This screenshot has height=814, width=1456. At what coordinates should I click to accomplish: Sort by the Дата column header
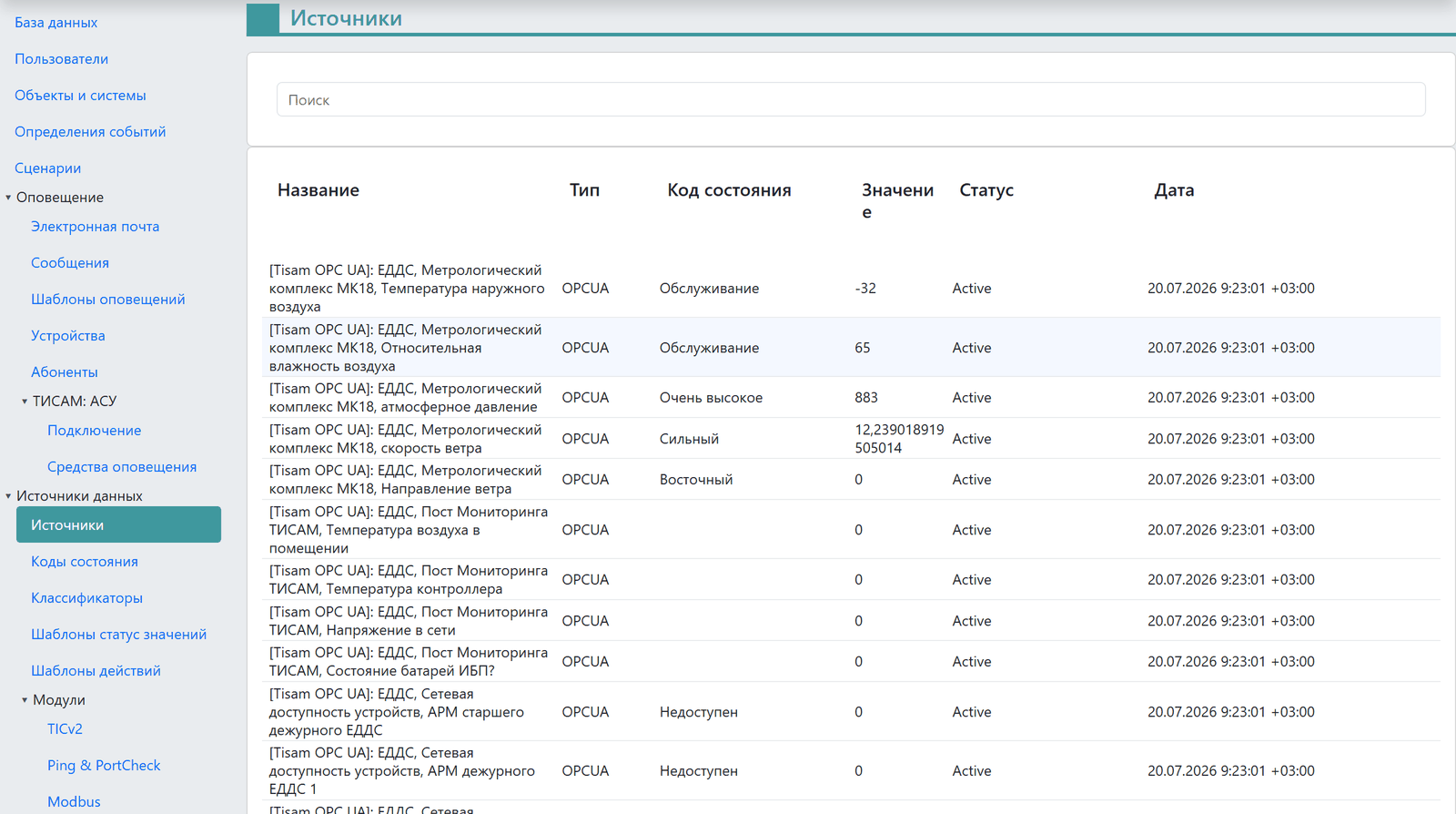[x=1174, y=189]
